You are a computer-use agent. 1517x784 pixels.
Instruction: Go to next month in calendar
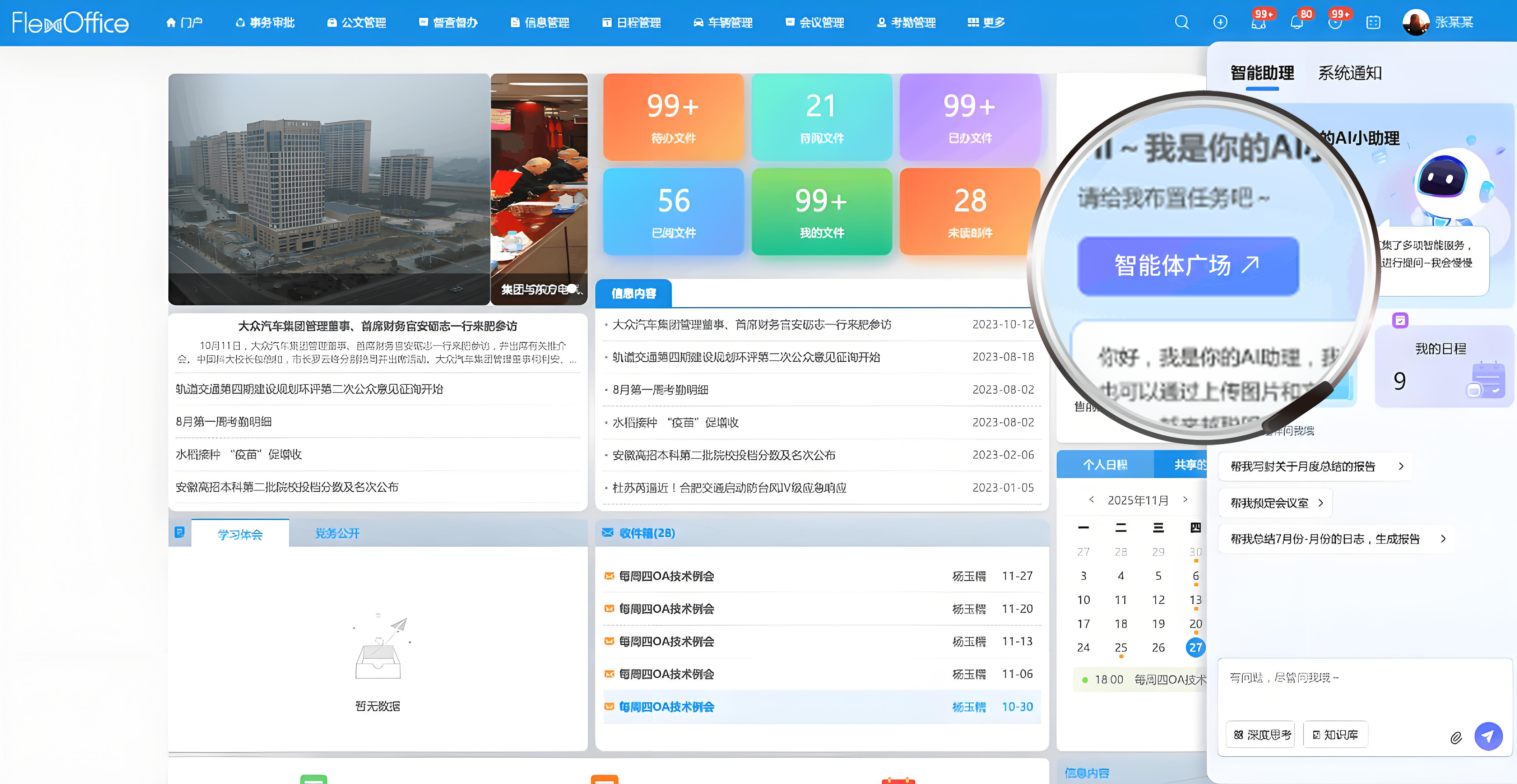pyautogui.click(x=1186, y=499)
